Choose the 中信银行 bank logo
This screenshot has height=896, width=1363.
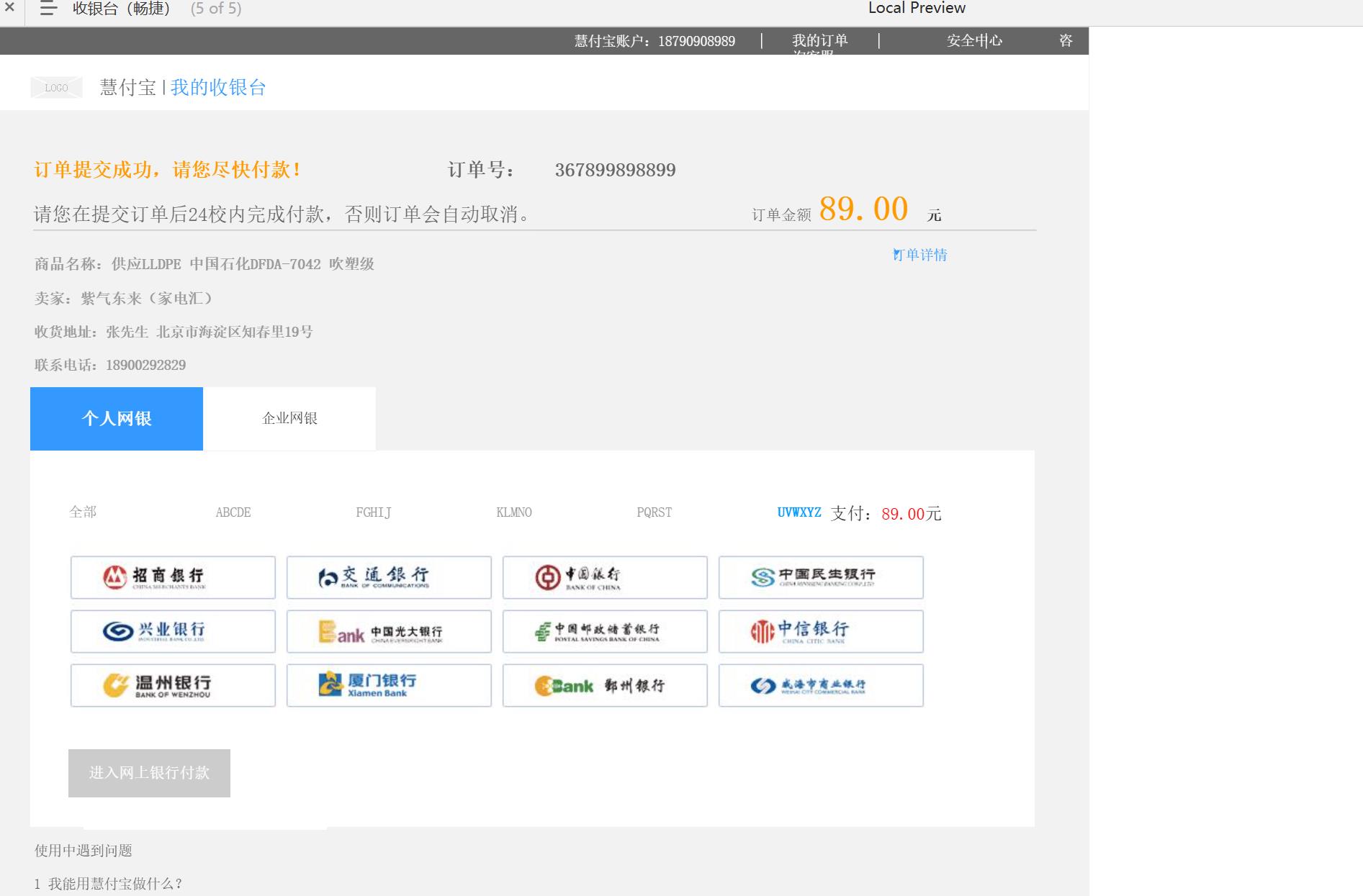821,631
